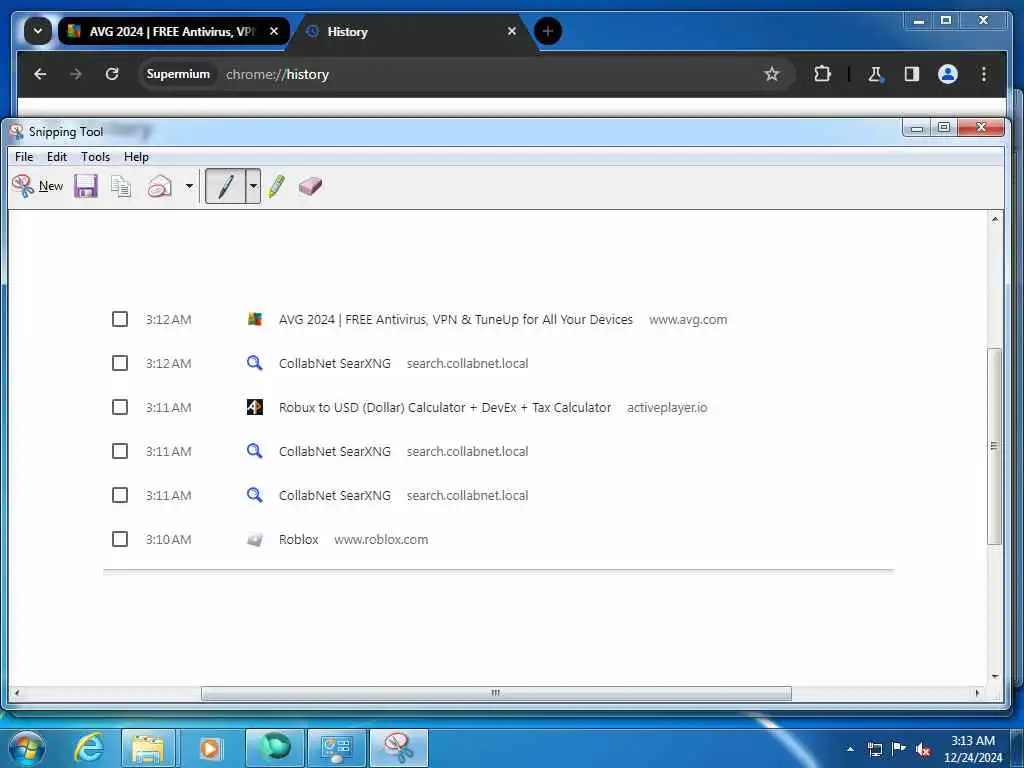The image size is (1024, 768).
Task: Open the Chrome Labs flask icon
Action: point(876,74)
